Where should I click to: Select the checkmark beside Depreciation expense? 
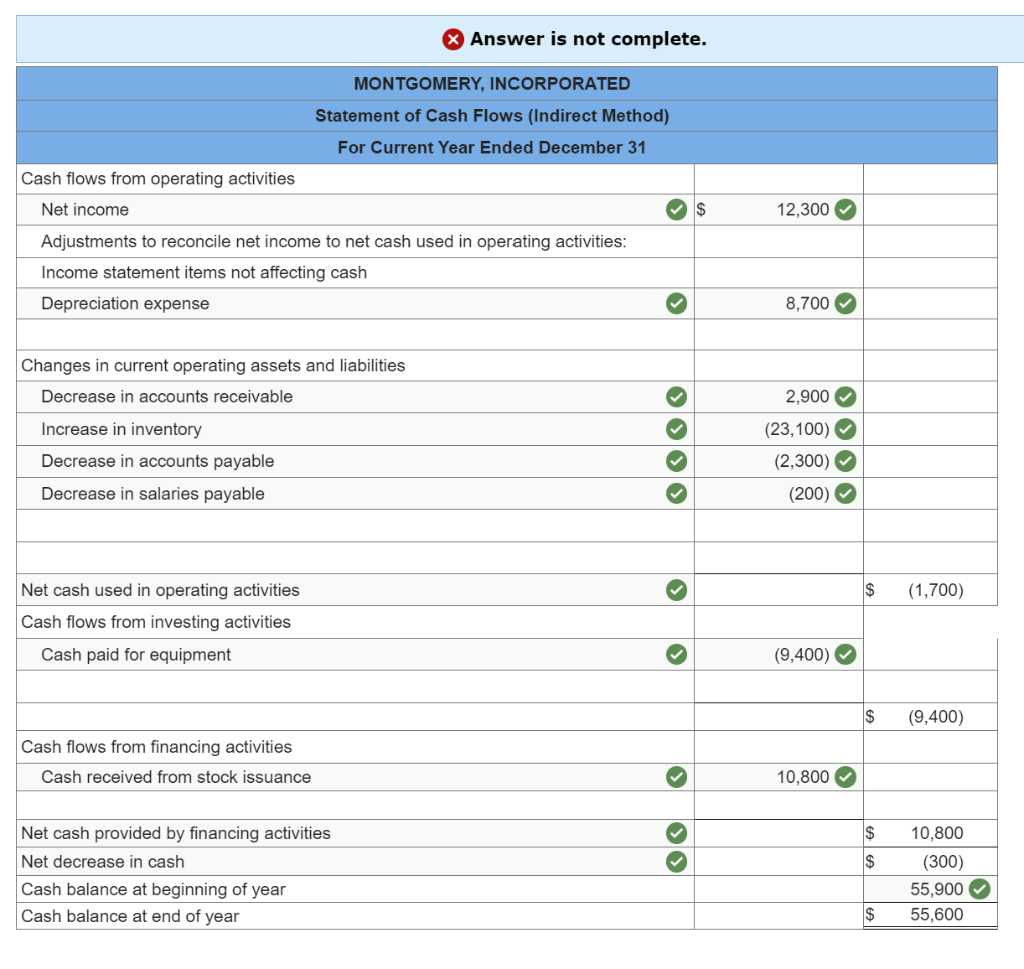[x=677, y=303]
